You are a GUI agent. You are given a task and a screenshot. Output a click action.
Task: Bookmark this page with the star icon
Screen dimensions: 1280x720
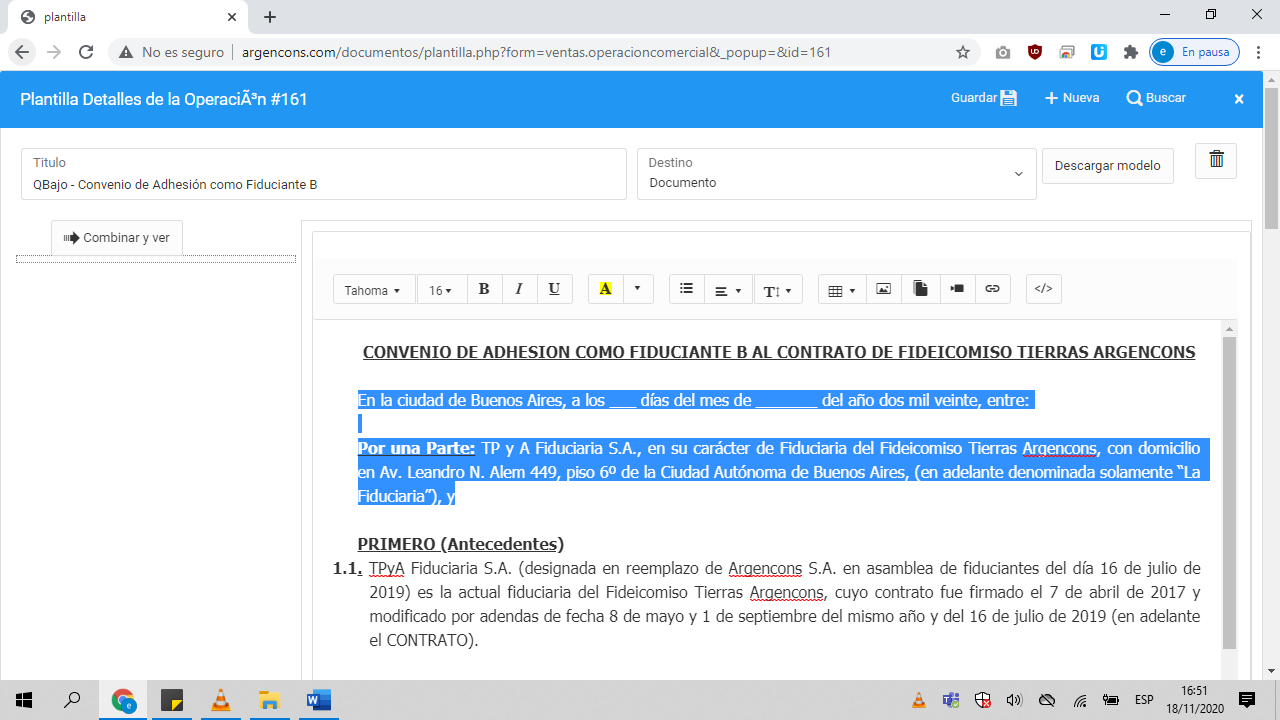[963, 52]
